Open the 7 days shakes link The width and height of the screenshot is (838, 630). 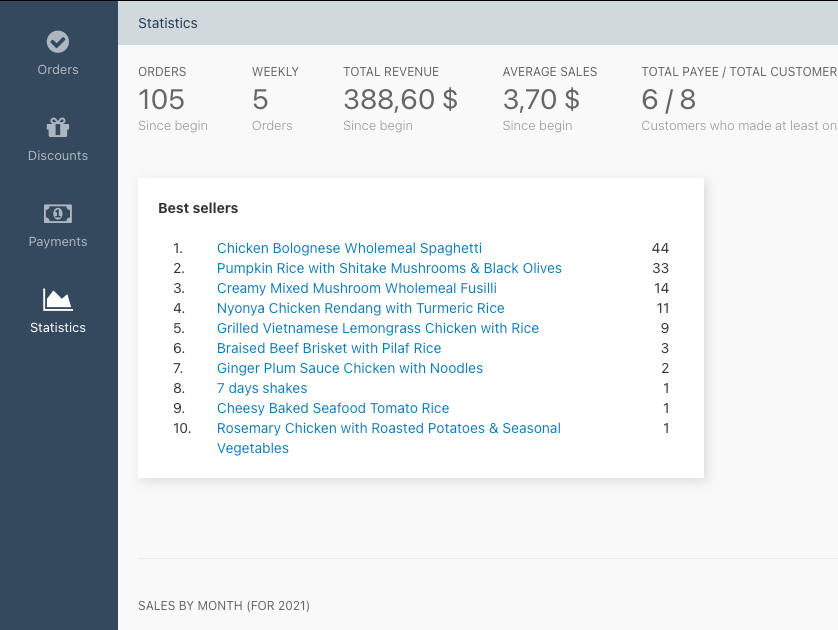coord(262,388)
